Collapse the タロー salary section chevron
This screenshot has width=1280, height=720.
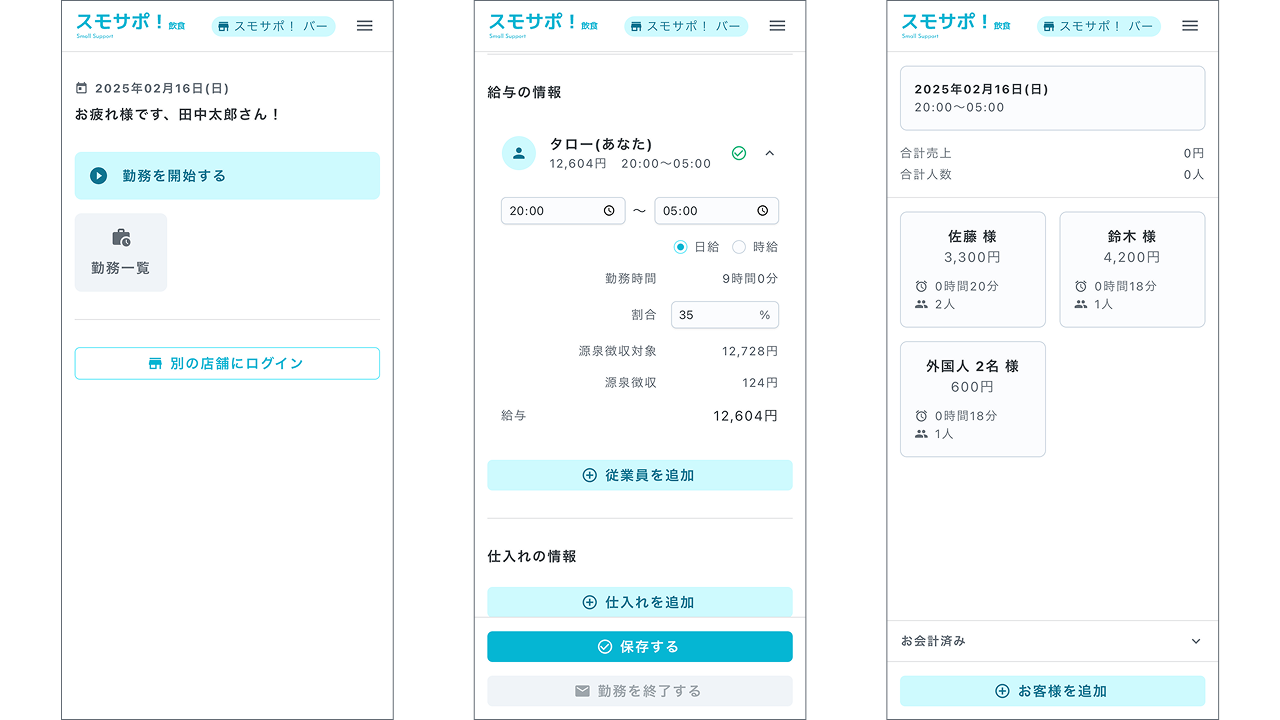click(769, 153)
